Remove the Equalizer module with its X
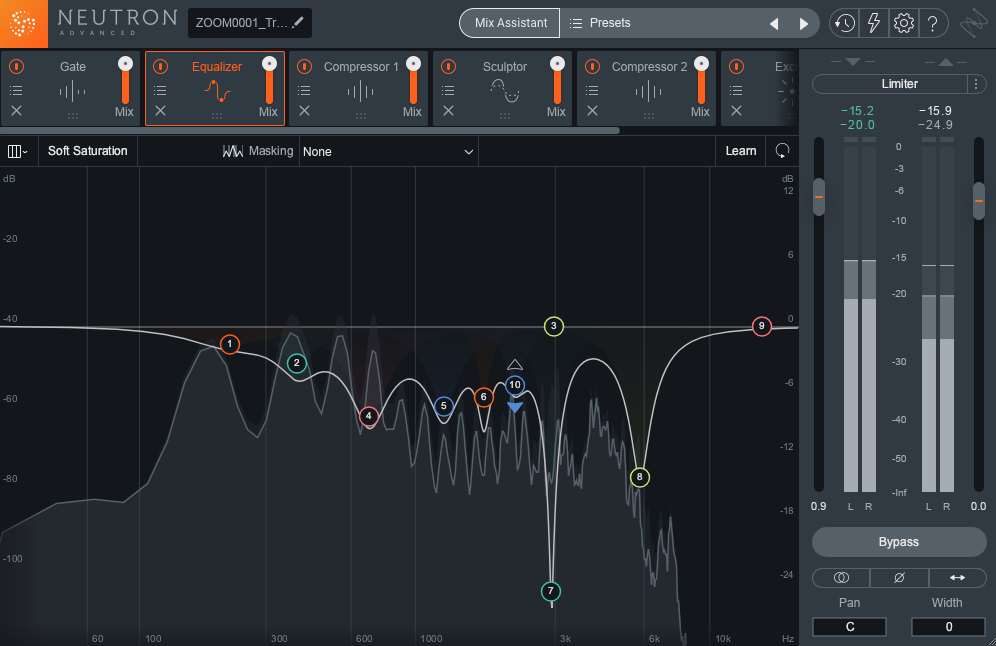996x646 pixels. click(x=161, y=111)
